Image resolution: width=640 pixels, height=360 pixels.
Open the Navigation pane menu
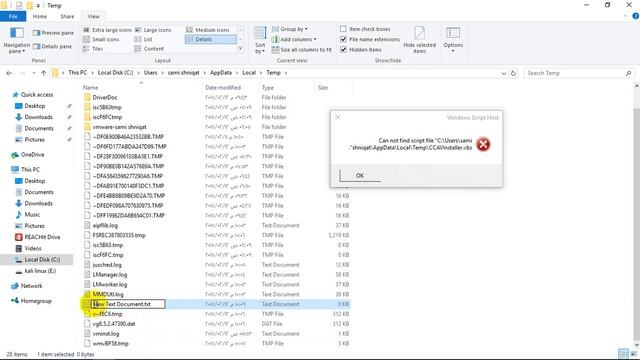(x=16, y=40)
